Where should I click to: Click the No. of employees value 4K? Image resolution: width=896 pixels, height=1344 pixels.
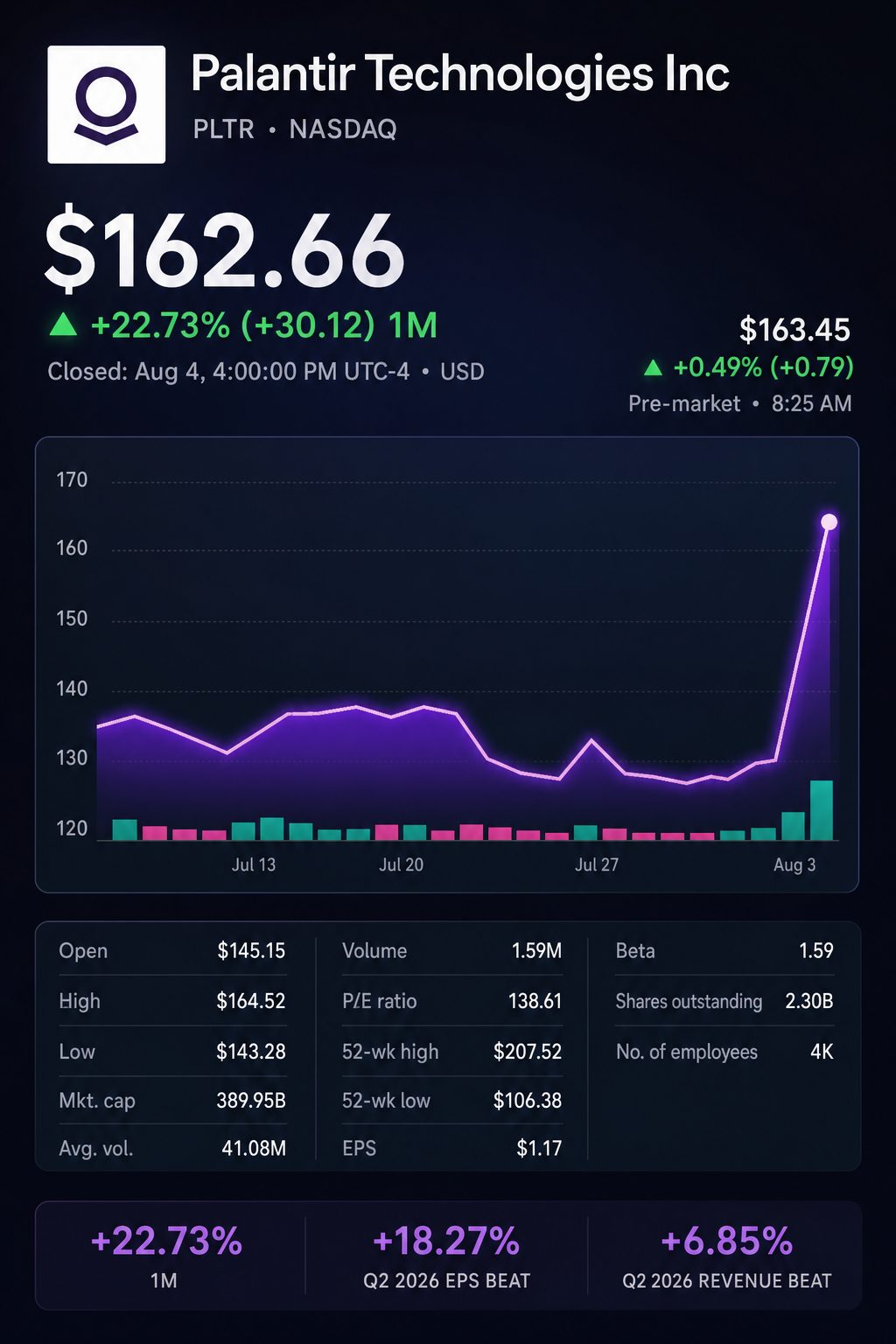[x=822, y=1052]
